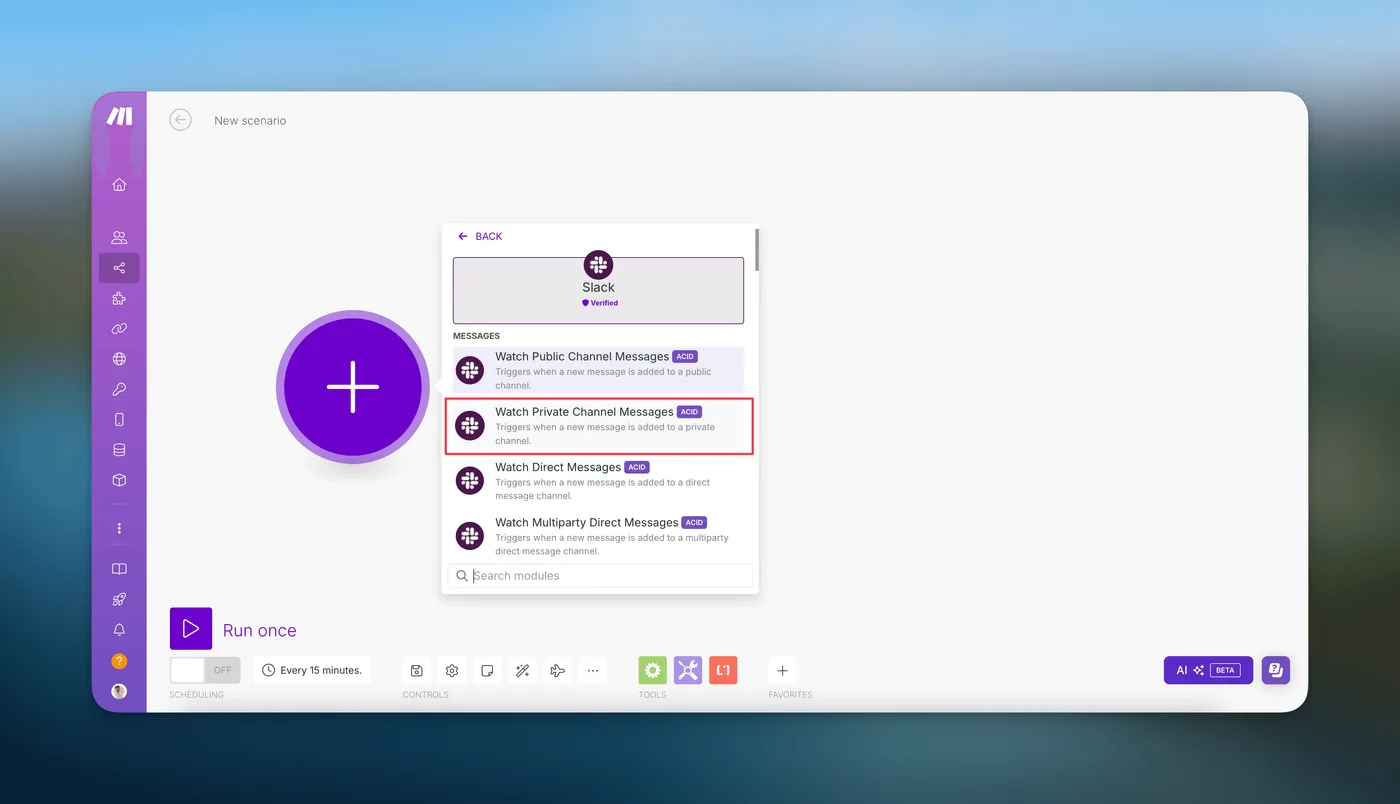Viewport: 1400px width, 804px height.
Task: Toggle the Scheduling OFF switch
Action: pyautogui.click(x=205, y=670)
